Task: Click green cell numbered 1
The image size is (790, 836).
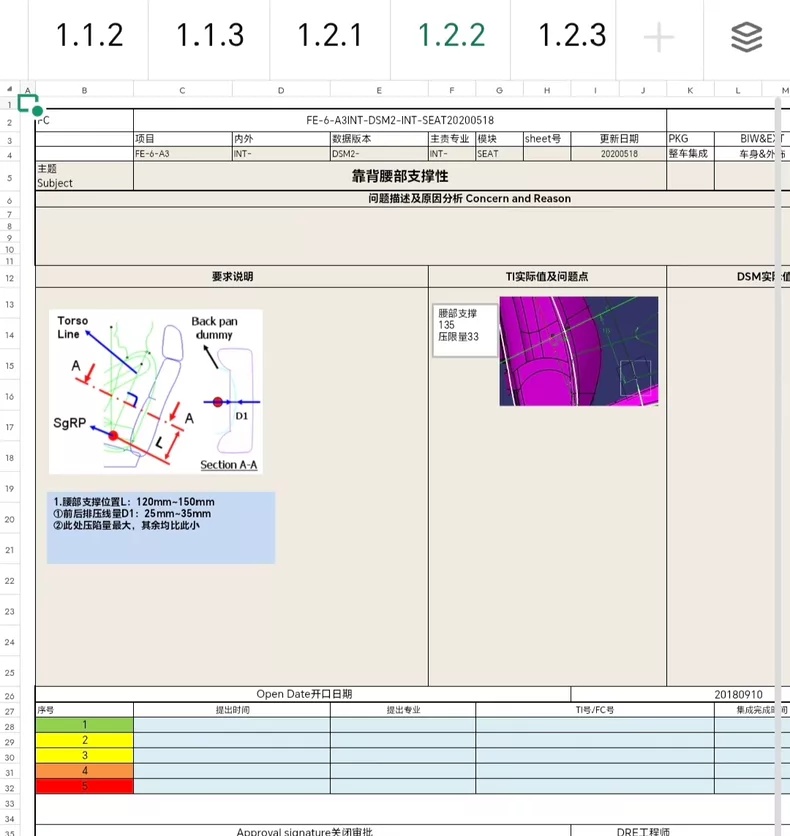Action: tap(84, 725)
